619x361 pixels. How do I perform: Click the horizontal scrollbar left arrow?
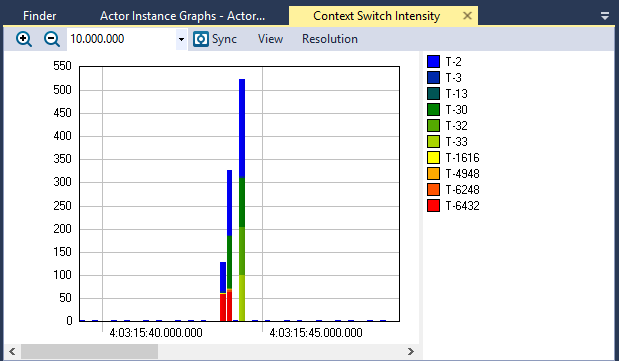(12, 352)
